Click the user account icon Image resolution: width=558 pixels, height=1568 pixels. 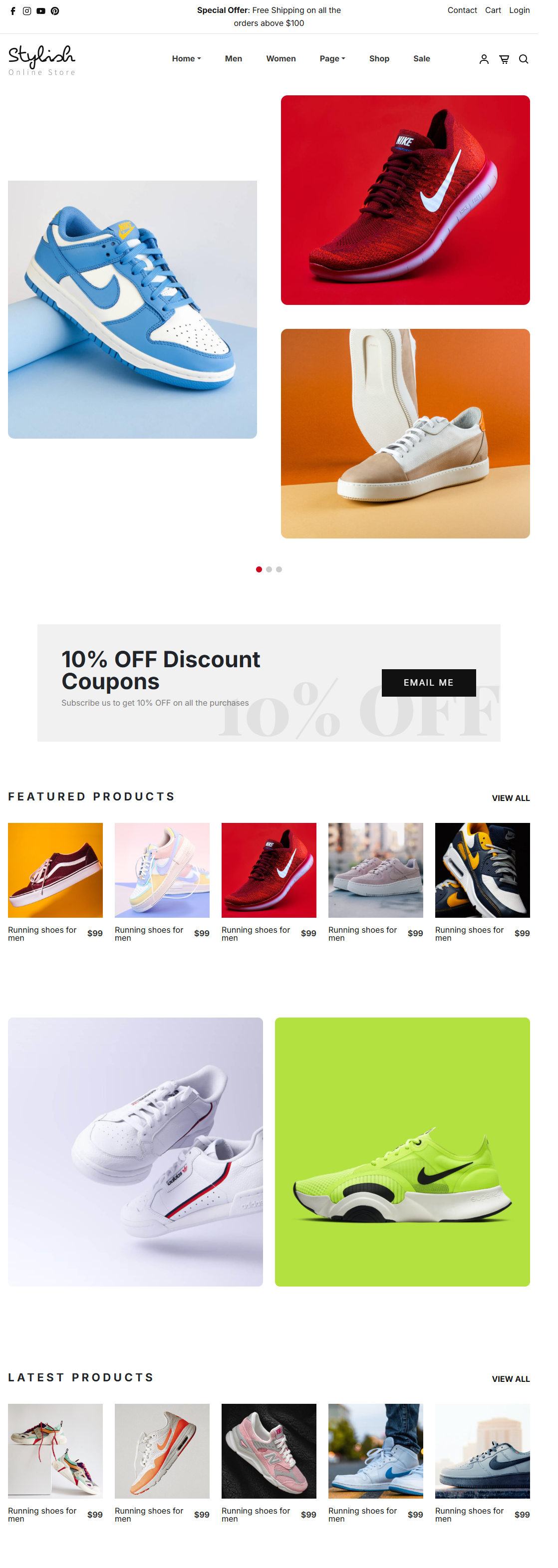tap(484, 59)
